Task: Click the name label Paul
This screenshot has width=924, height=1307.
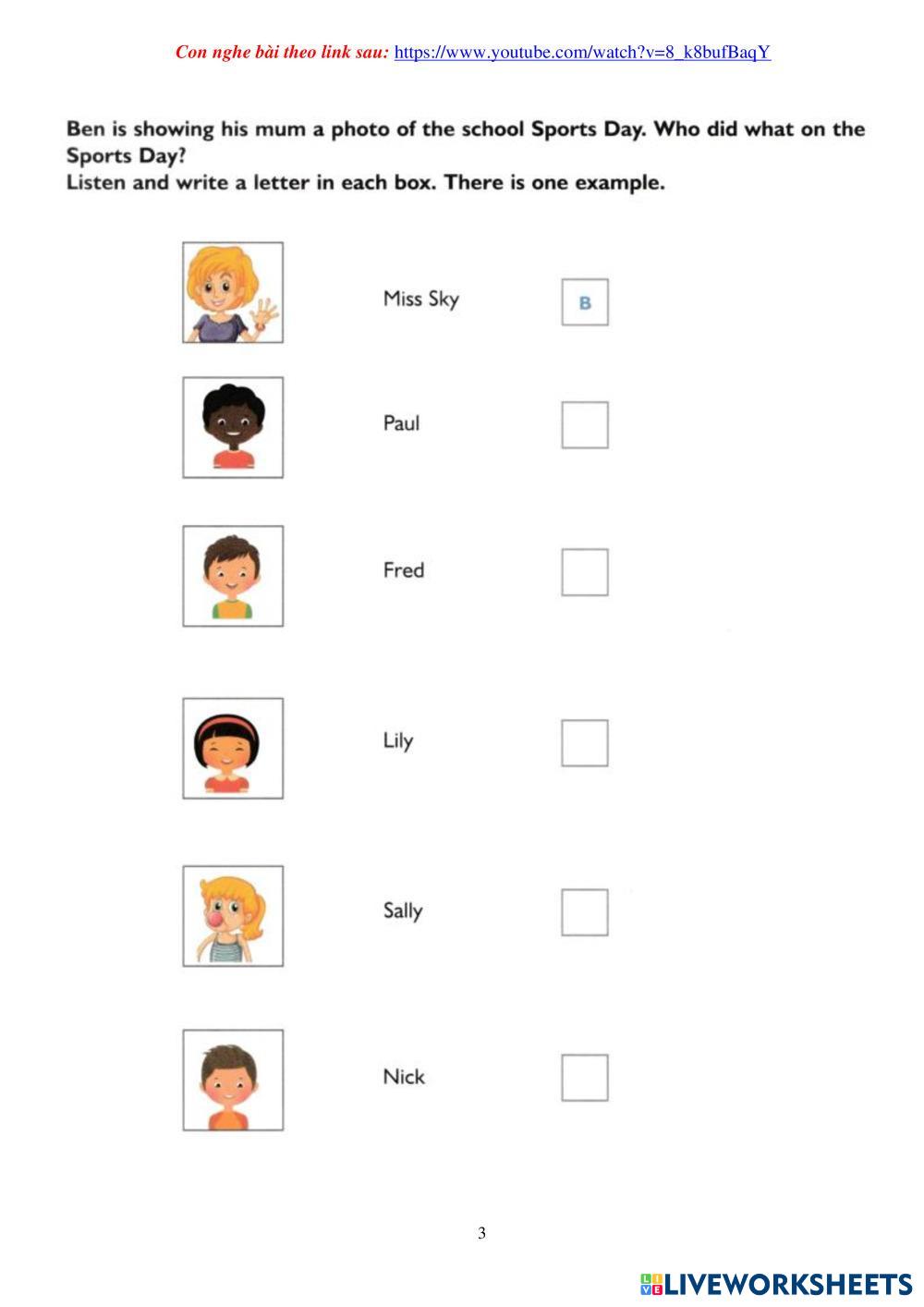Action: point(401,423)
